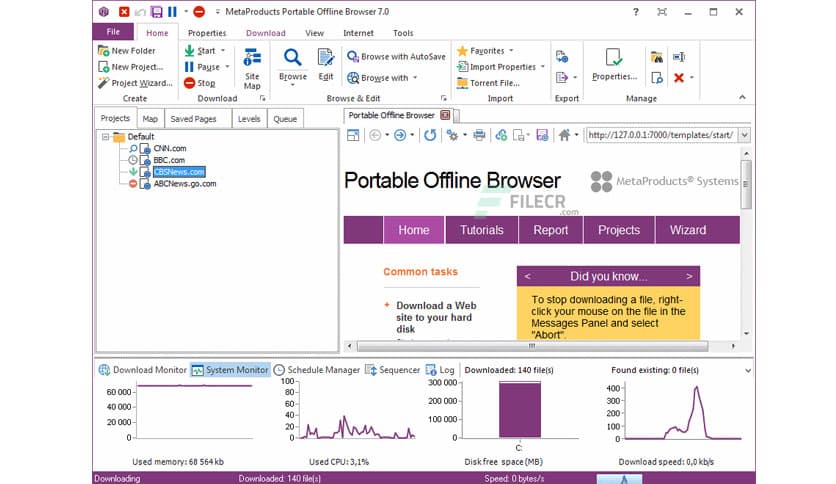Screen dimensions: 836x484
Task: Expand the Browse with dropdown
Action: tap(415, 78)
